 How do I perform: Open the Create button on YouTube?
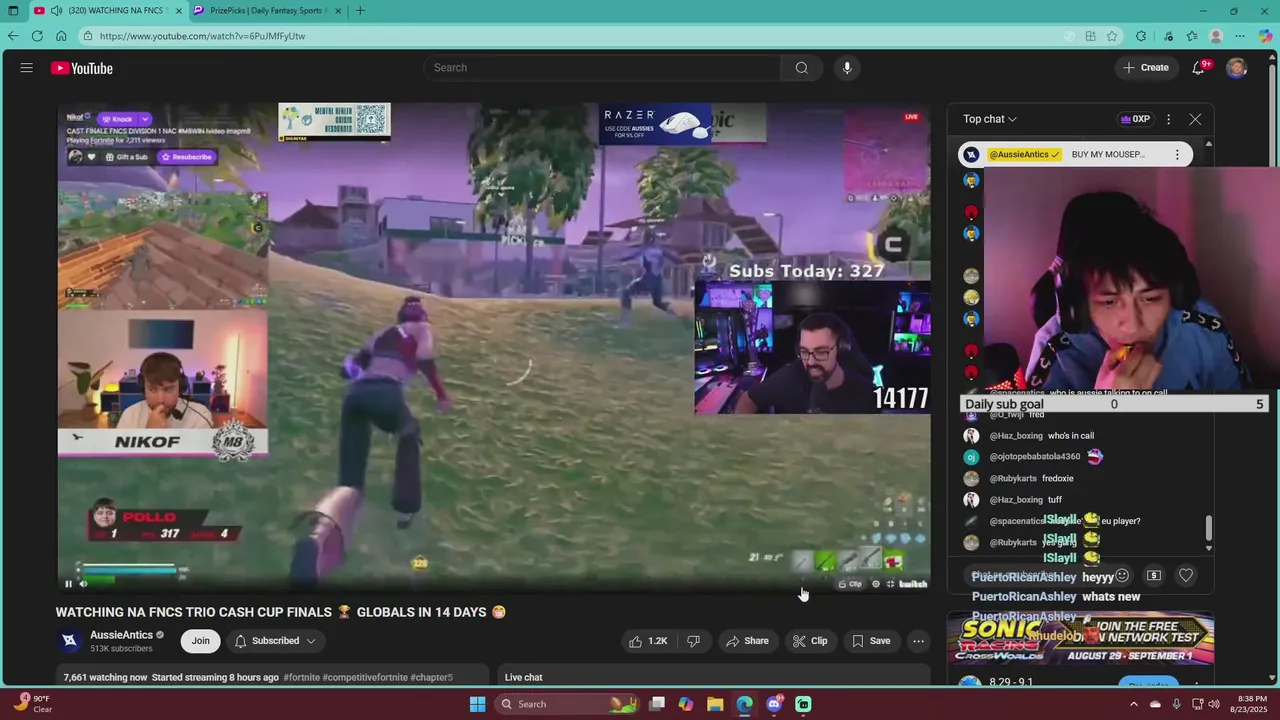click(x=1146, y=68)
